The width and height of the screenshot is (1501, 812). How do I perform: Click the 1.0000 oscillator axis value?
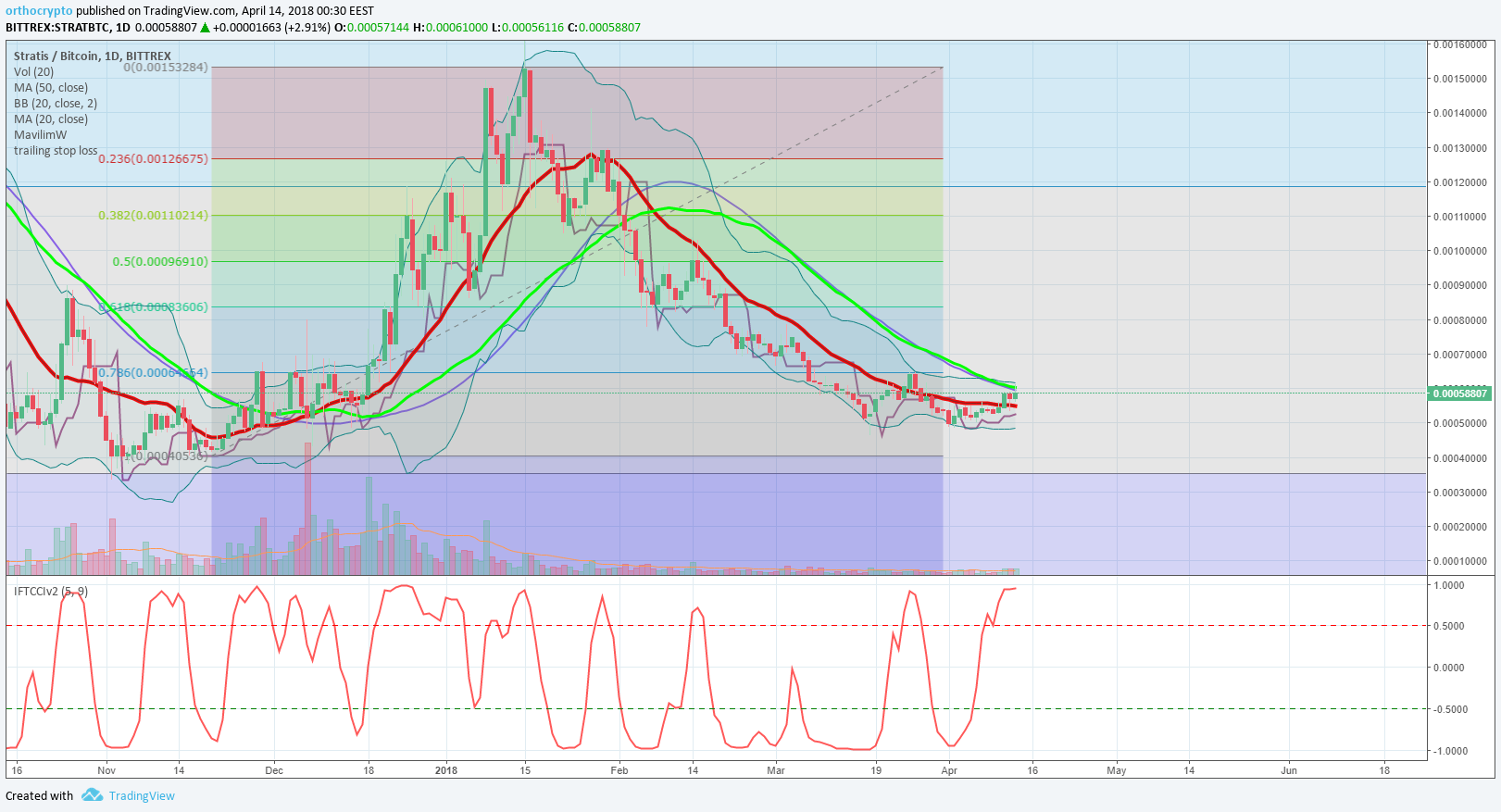[1449, 585]
